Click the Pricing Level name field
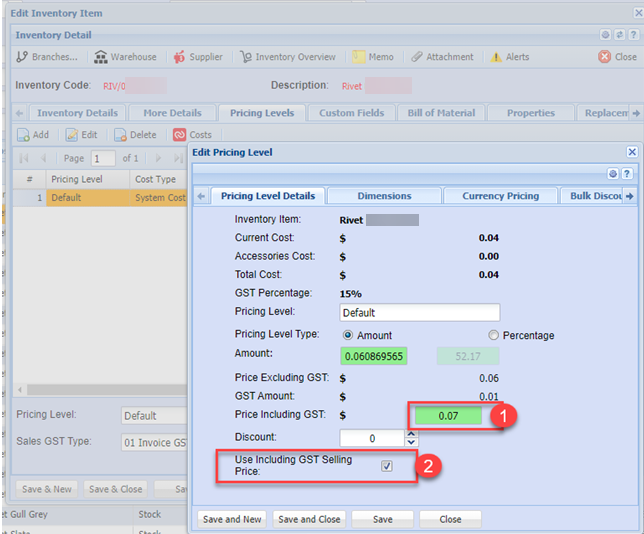 [419, 312]
